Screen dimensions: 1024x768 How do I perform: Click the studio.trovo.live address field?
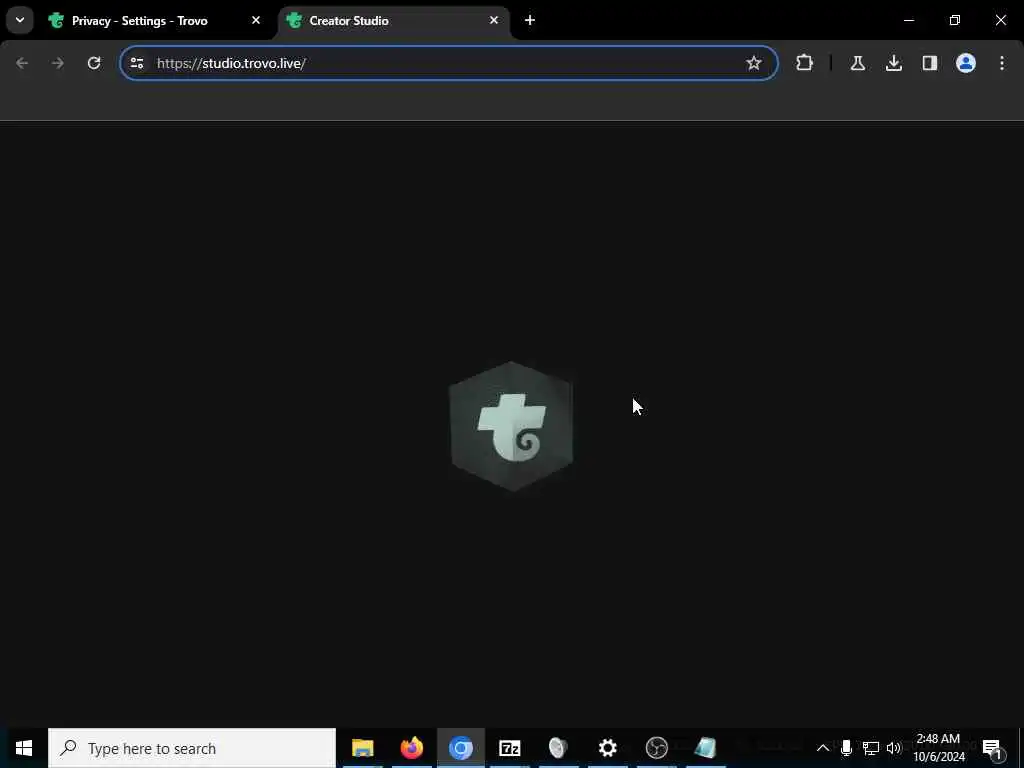tap(448, 63)
